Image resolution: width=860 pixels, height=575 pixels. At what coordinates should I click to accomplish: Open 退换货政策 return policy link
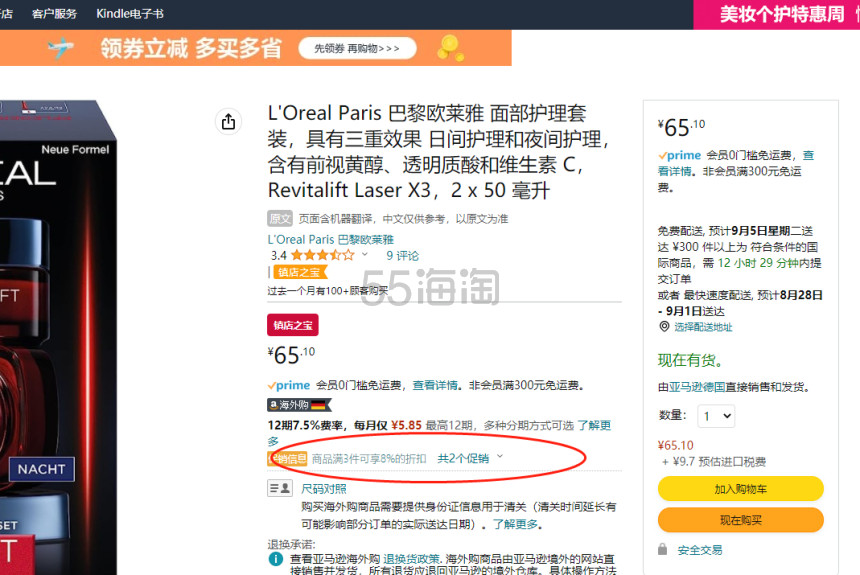coord(411,559)
